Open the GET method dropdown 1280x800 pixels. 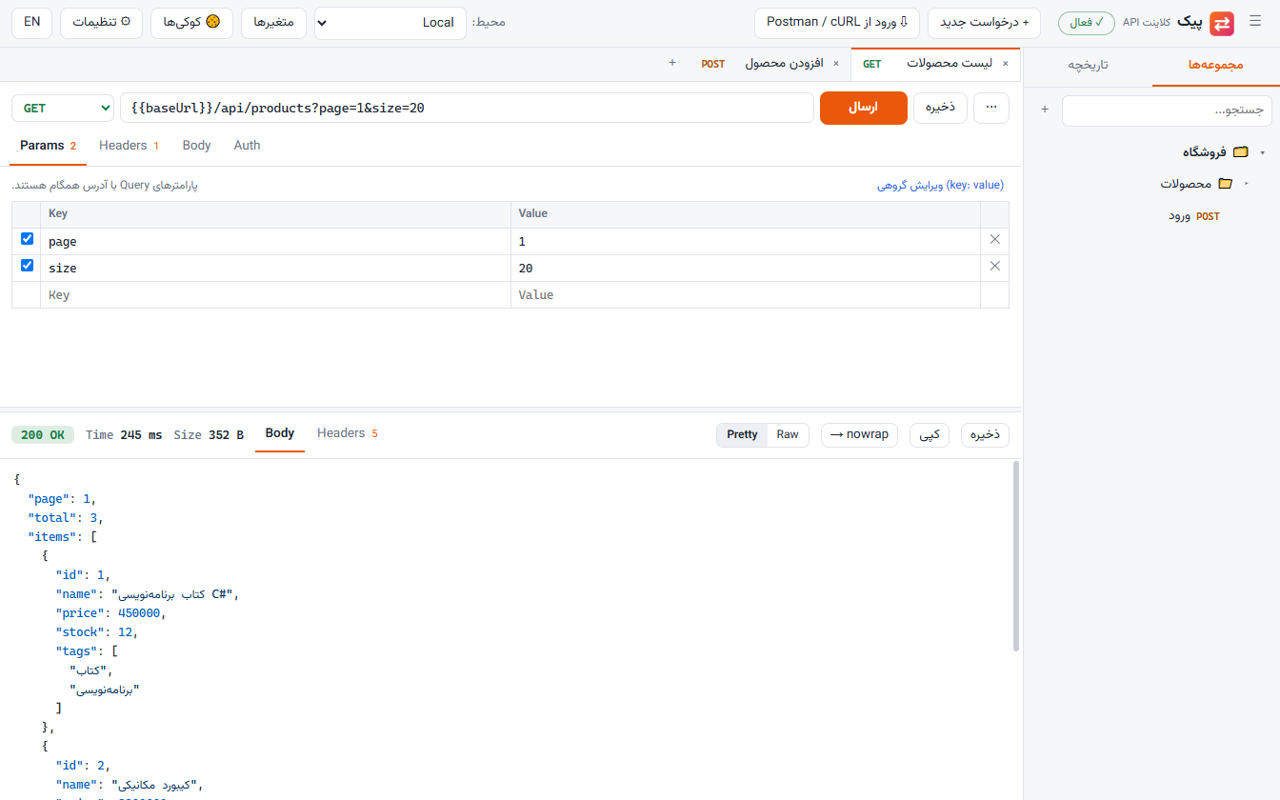[63, 108]
